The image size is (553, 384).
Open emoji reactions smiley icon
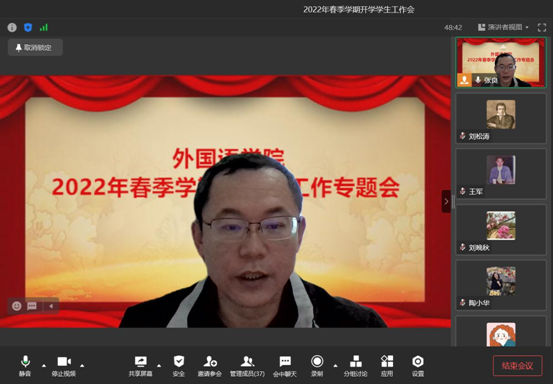click(x=17, y=306)
